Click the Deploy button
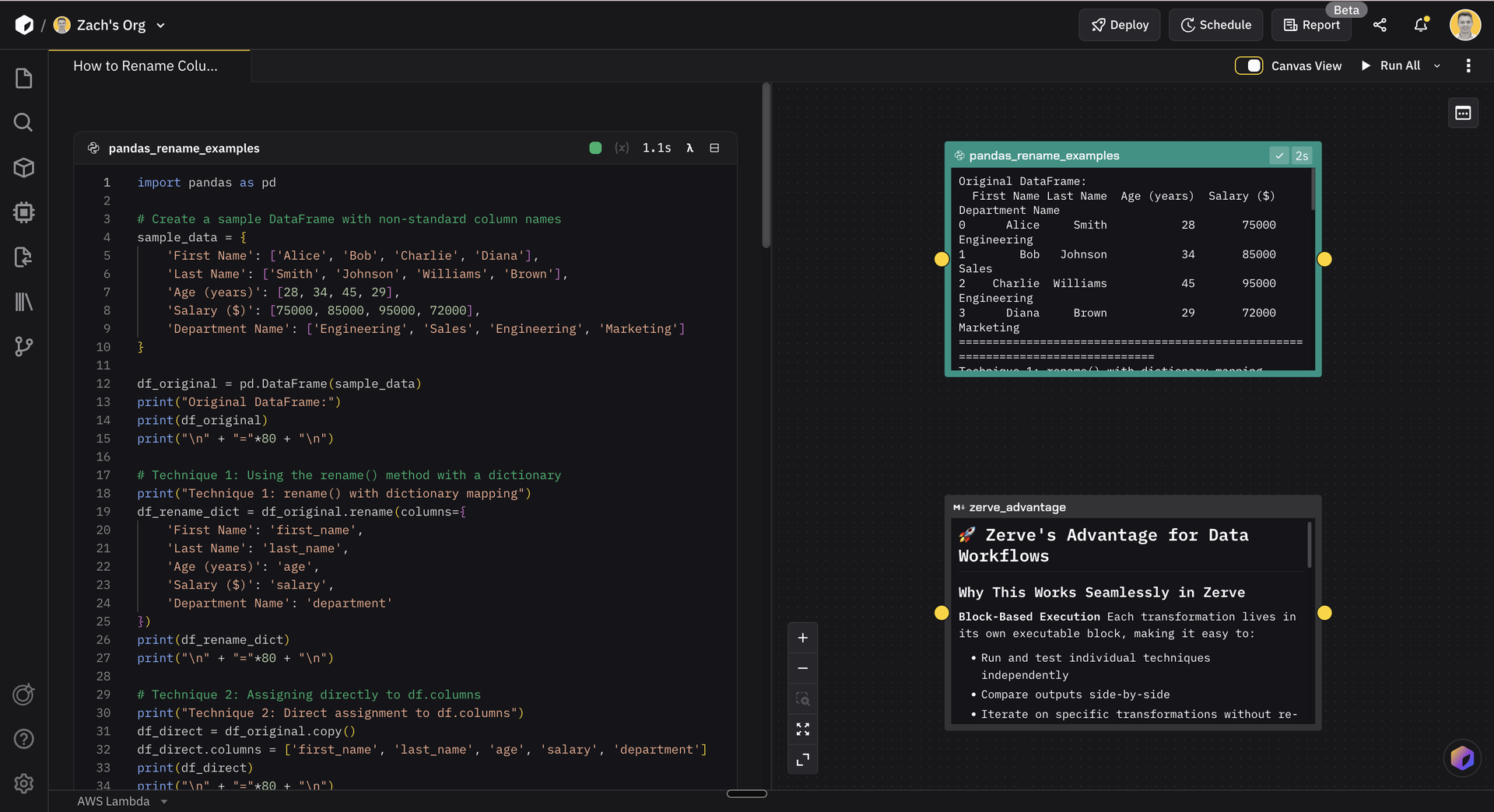 click(x=1119, y=25)
